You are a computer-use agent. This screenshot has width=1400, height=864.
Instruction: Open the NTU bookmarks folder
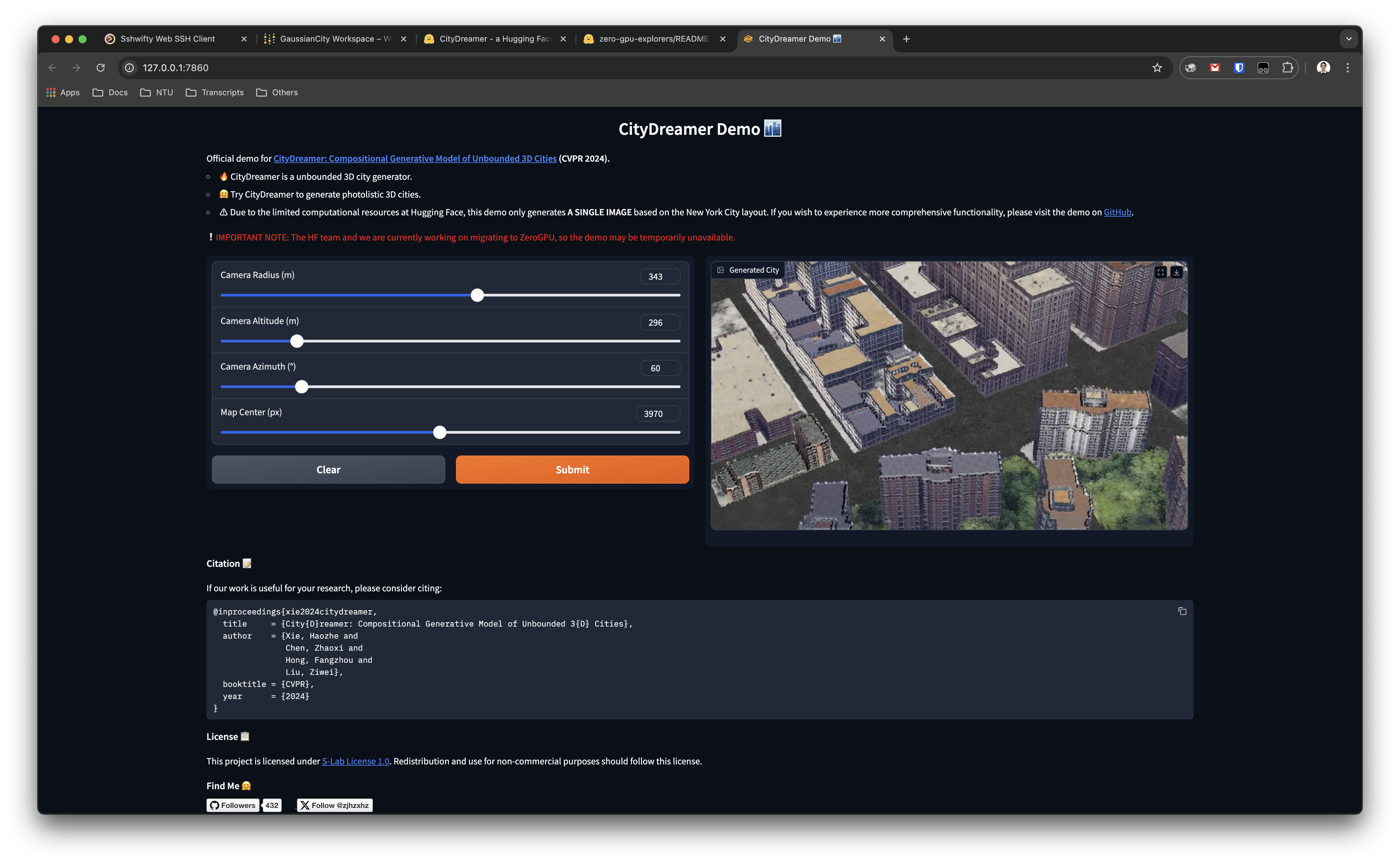(x=157, y=92)
